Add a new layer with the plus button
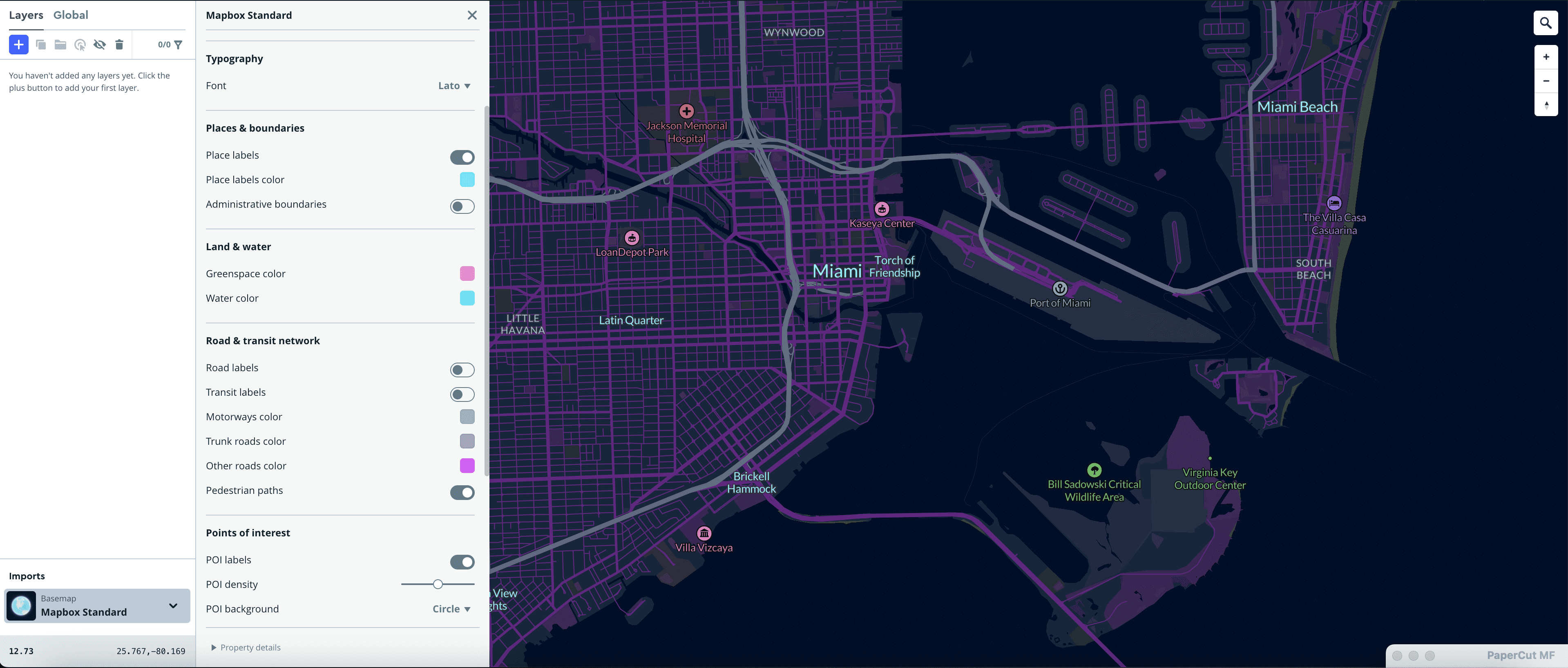The height and width of the screenshot is (668, 1568). pos(18,44)
